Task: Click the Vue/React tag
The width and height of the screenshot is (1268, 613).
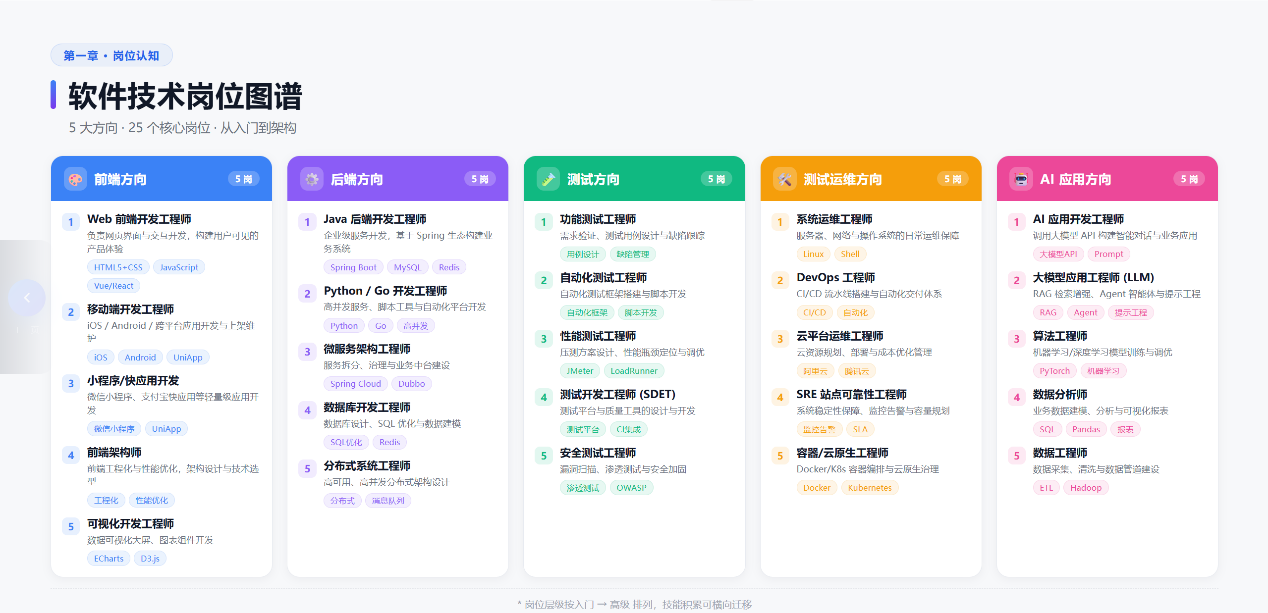Action: [x=113, y=285]
